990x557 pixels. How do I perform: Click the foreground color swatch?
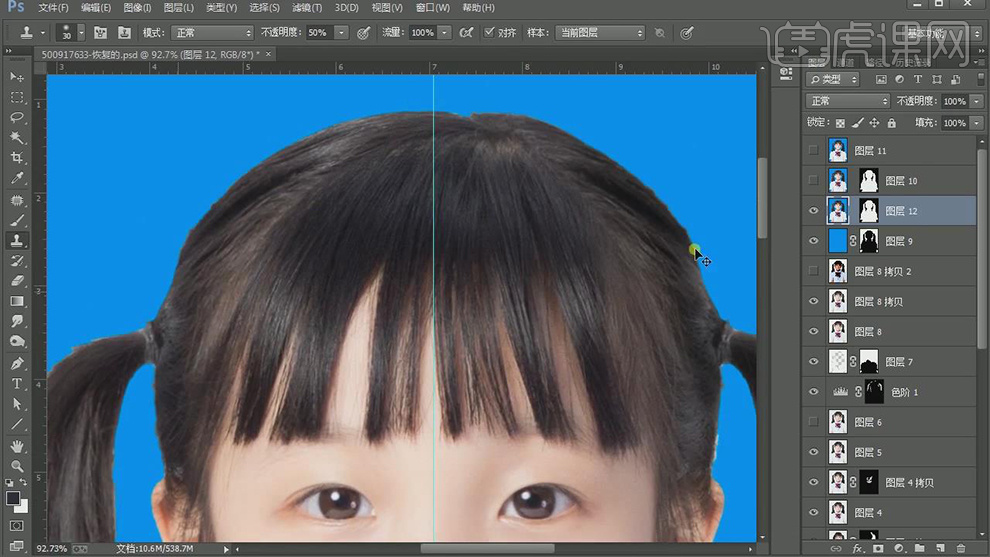tap(13, 498)
